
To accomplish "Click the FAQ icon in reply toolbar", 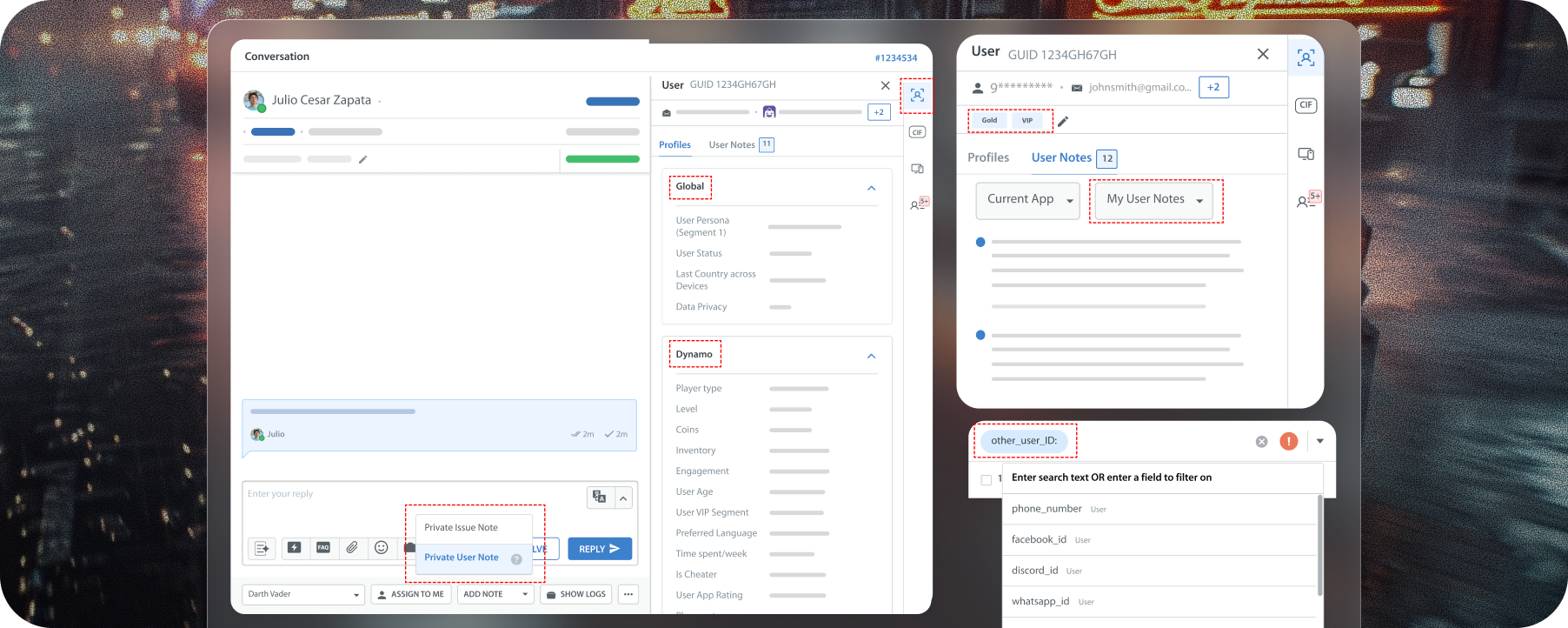I will [x=323, y=548].
